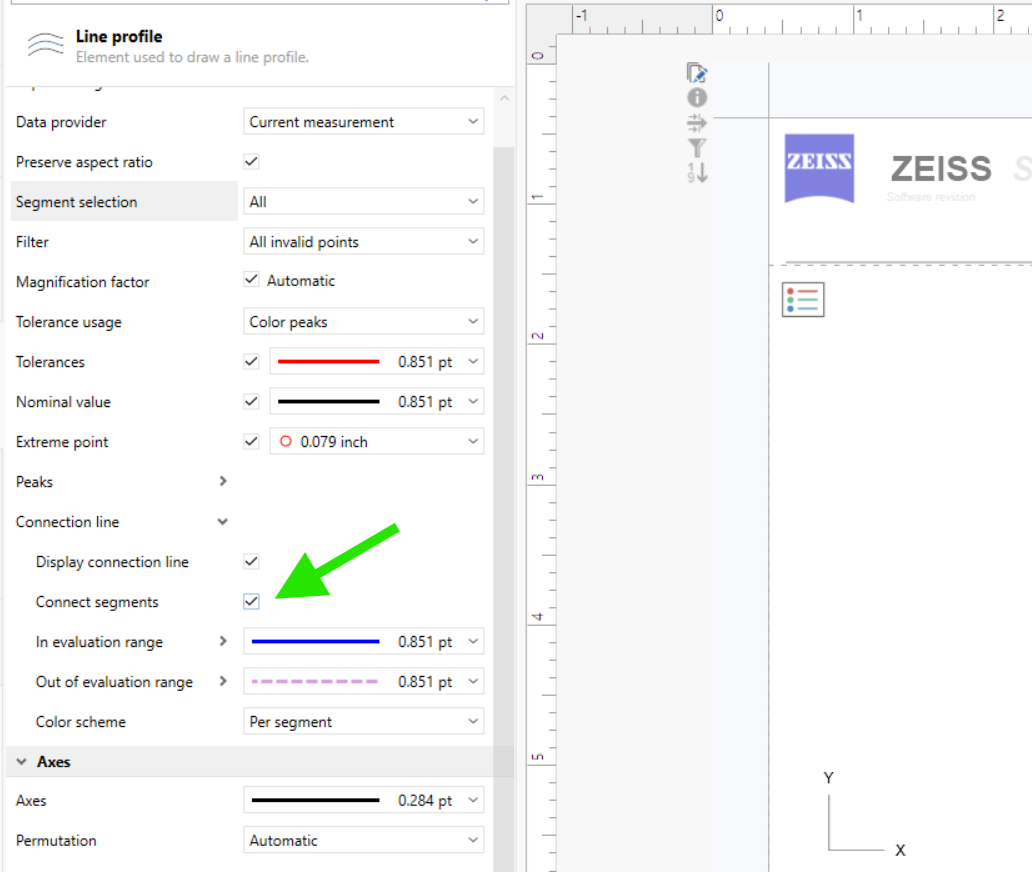Open Nominal value line style dropdown
The width and height of the screenshot is (1032, 872).
click(376, 401)
